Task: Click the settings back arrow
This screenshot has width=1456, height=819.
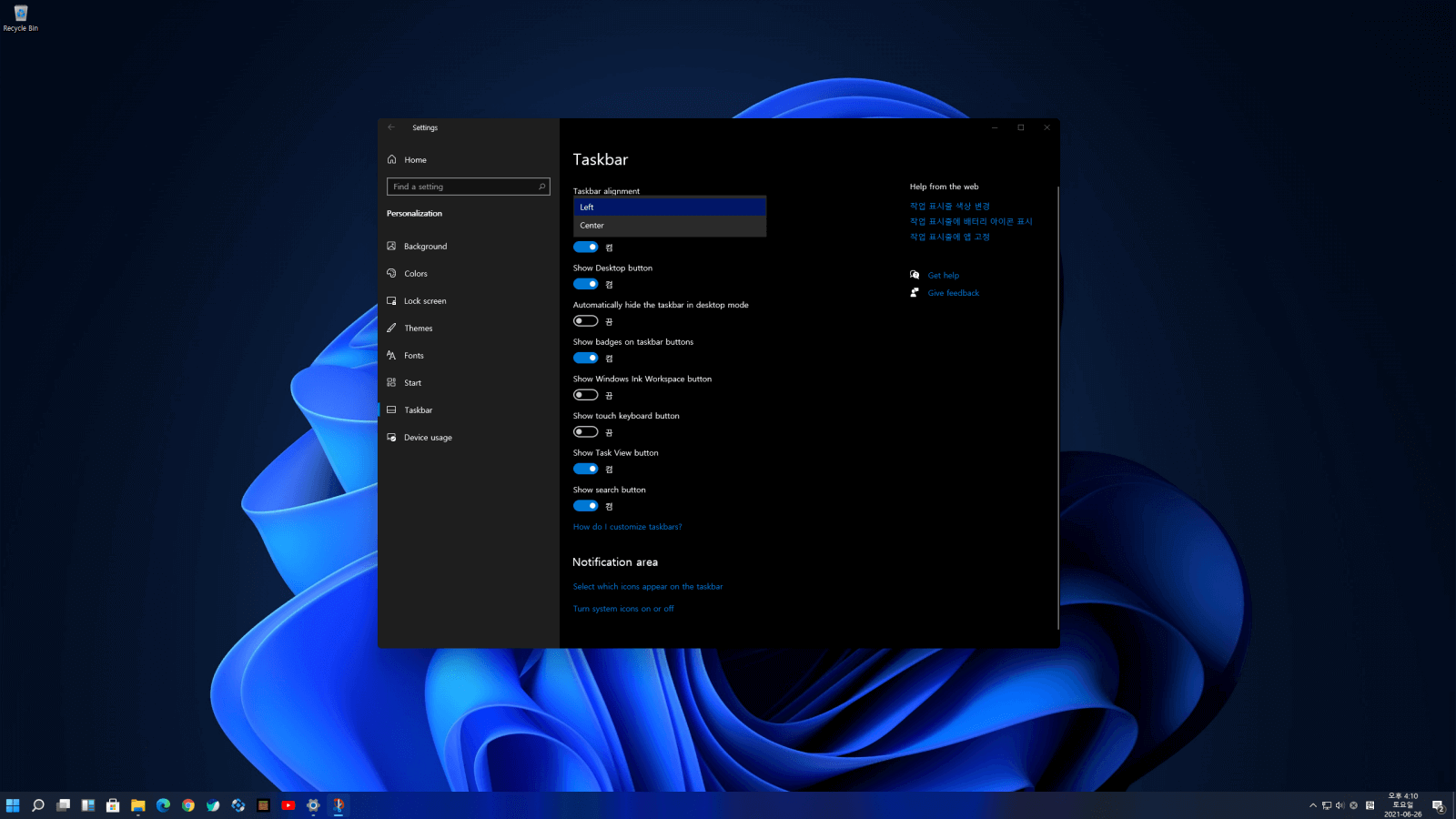Action: 391,127
